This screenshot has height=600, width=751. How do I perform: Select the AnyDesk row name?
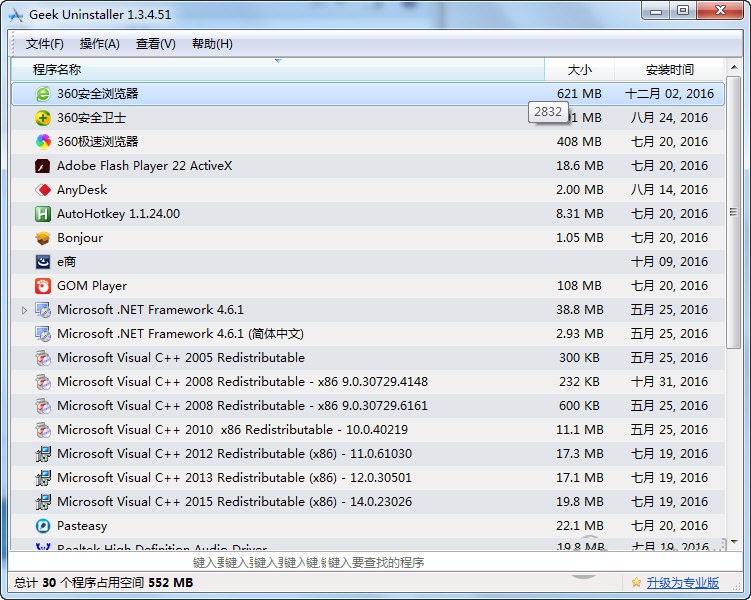click(x=82, y=190)
